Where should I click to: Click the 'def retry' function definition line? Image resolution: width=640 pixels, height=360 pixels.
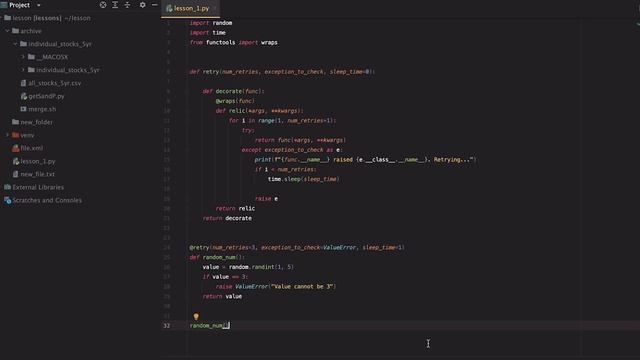[x=282, y=72]
